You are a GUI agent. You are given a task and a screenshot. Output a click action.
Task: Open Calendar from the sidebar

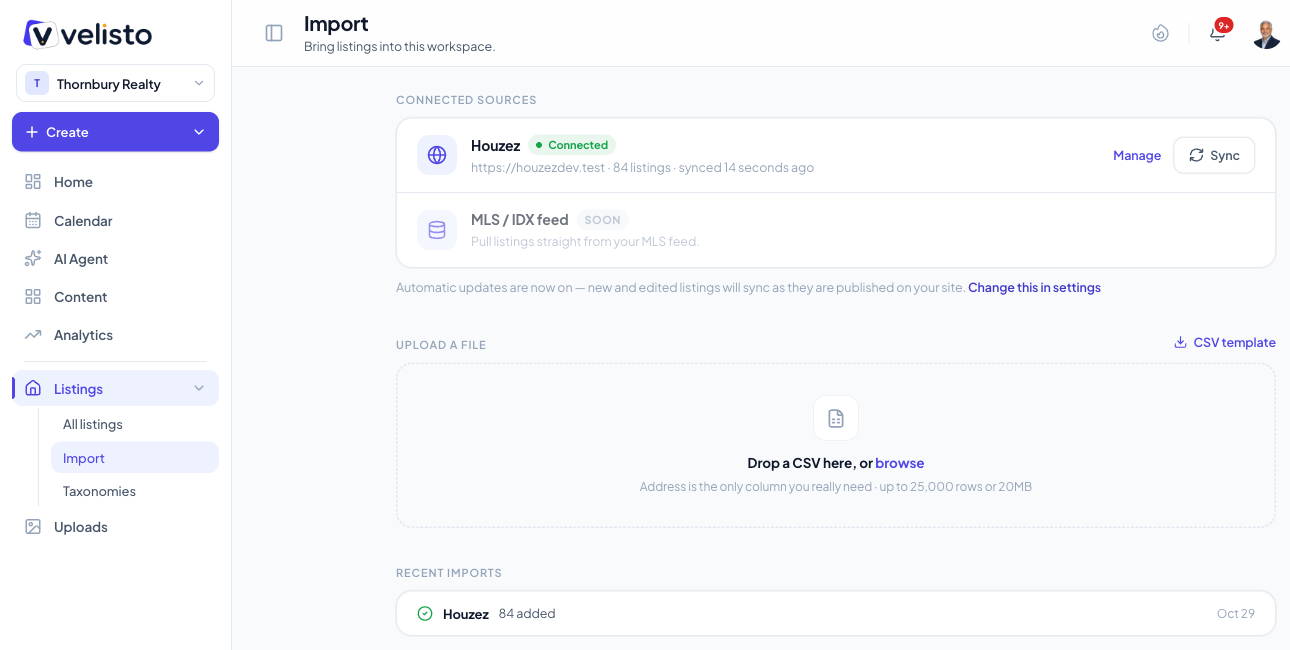[115, 220]
